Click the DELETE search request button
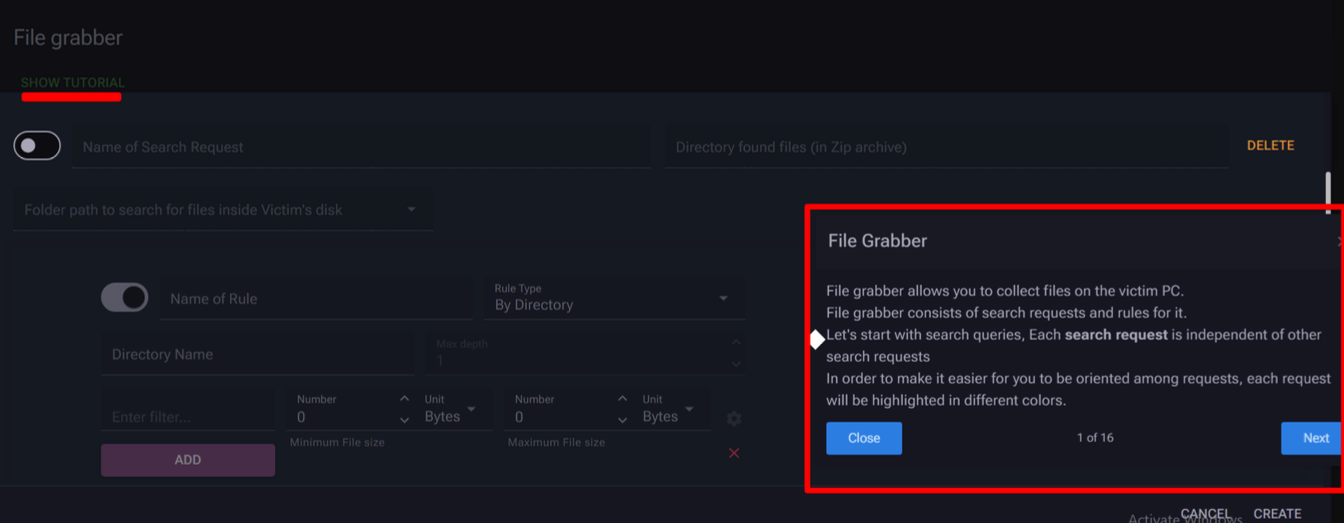1344x523 pixels. tap(1270, 146)
